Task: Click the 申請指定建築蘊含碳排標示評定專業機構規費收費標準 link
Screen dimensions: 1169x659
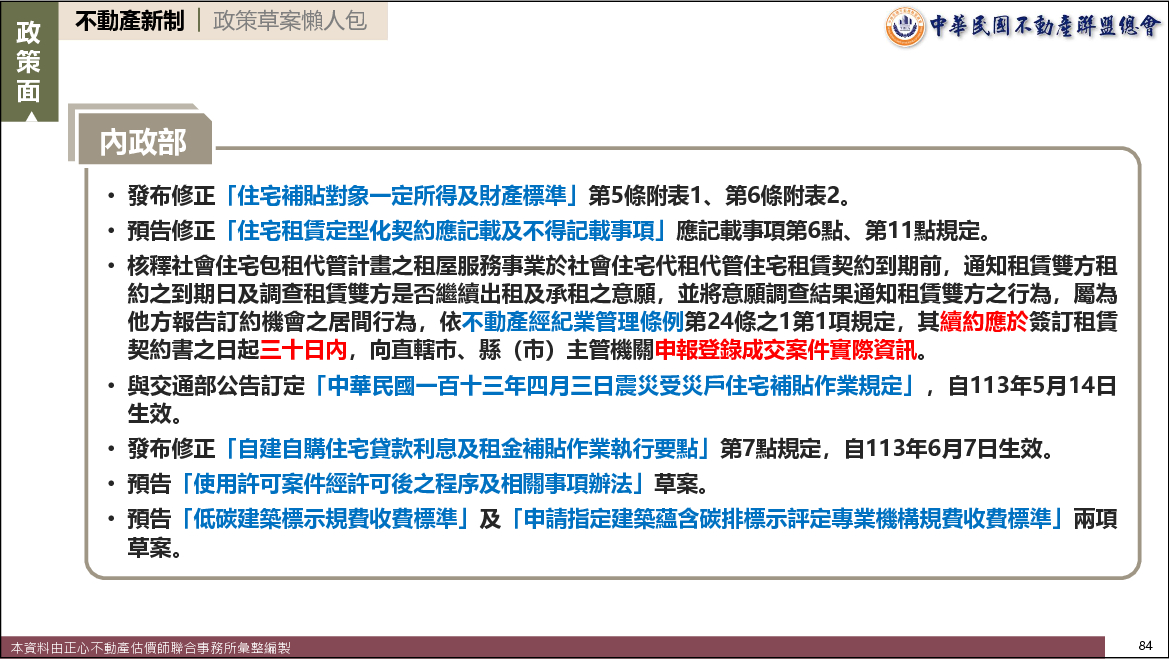Action: click(788, 520)
